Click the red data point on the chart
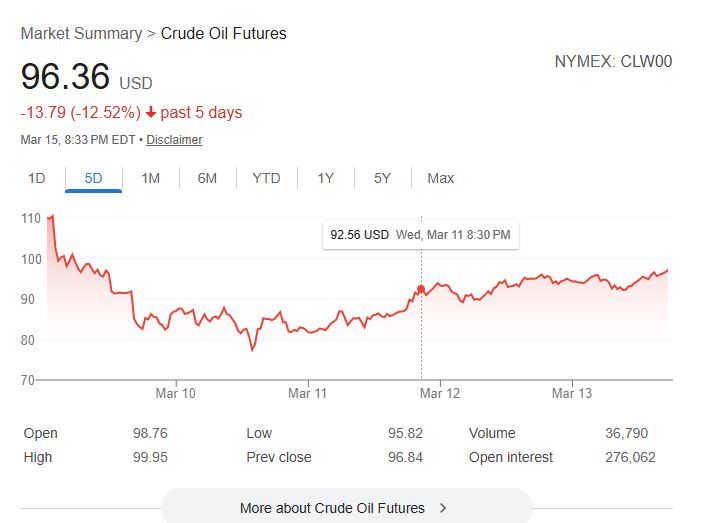The image size is (713, 523). 421,289
